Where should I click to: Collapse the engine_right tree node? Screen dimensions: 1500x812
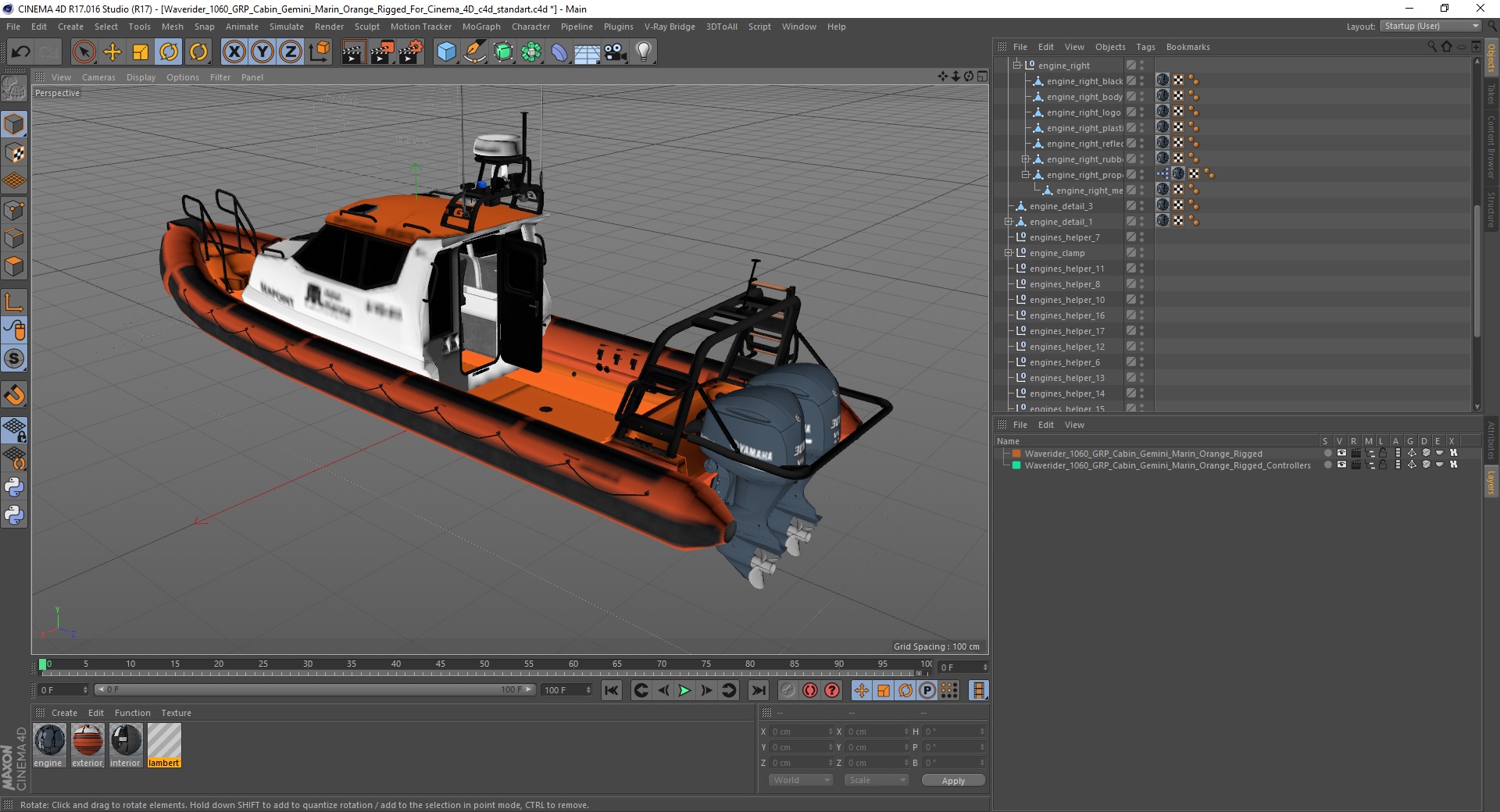pyautogui.click(x=1017, y=66)
